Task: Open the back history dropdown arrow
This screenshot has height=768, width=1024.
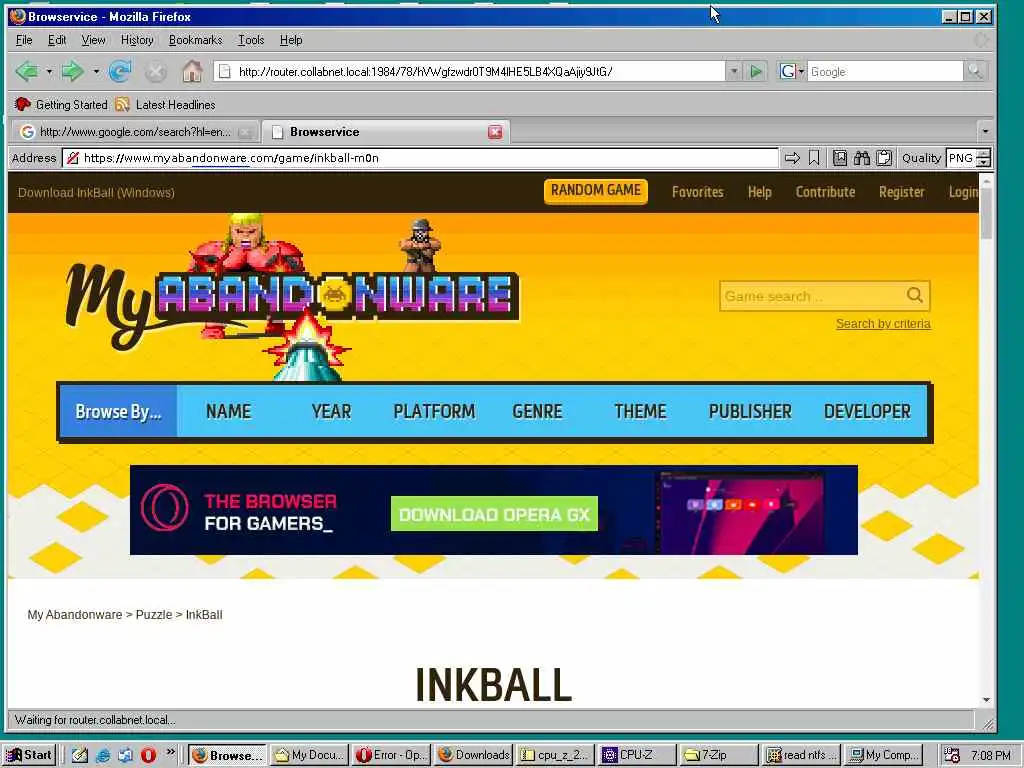Action: point(49,71)
